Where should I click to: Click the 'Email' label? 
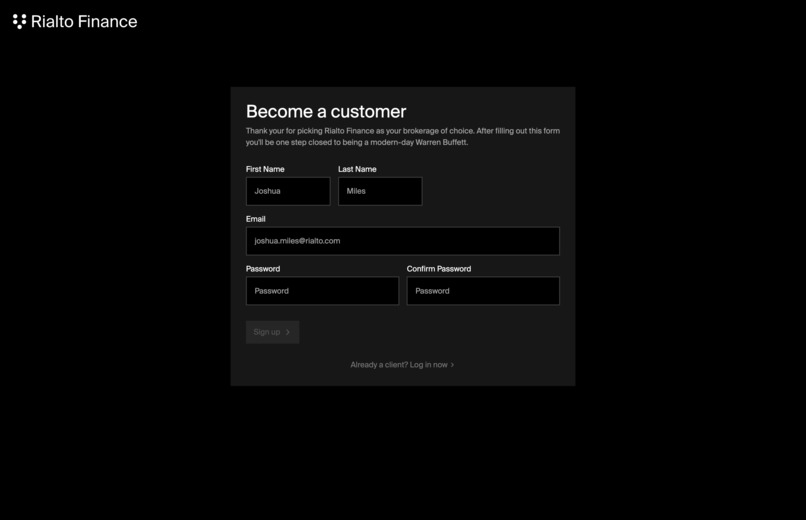point(255,219)
